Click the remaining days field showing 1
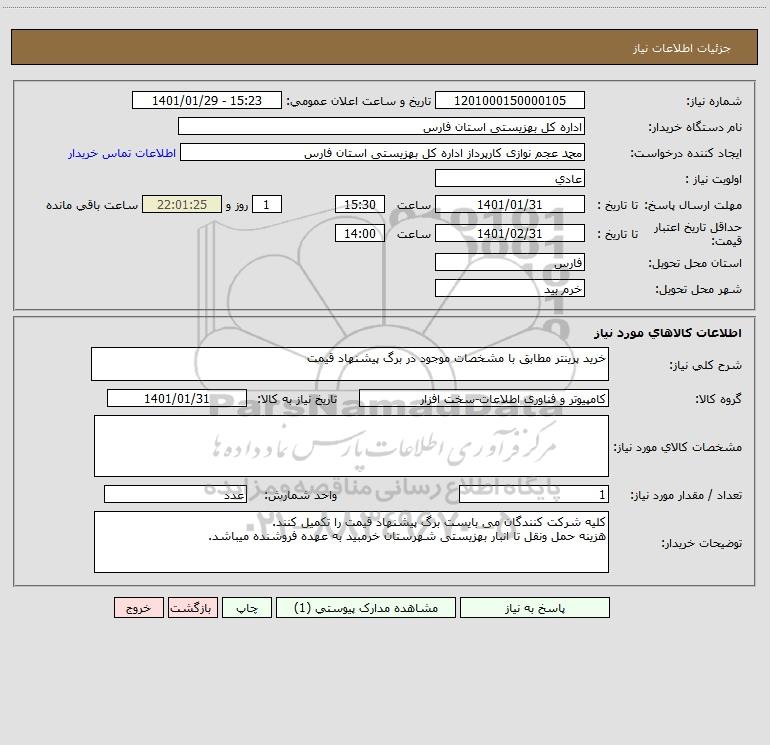770x745 pixels. point(267,204)
